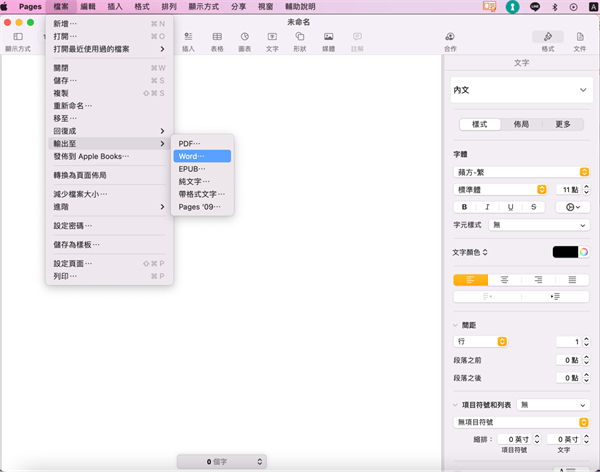Collapse the 間距 (Spacing) section

pyautogui.click(x=456, y=325)
